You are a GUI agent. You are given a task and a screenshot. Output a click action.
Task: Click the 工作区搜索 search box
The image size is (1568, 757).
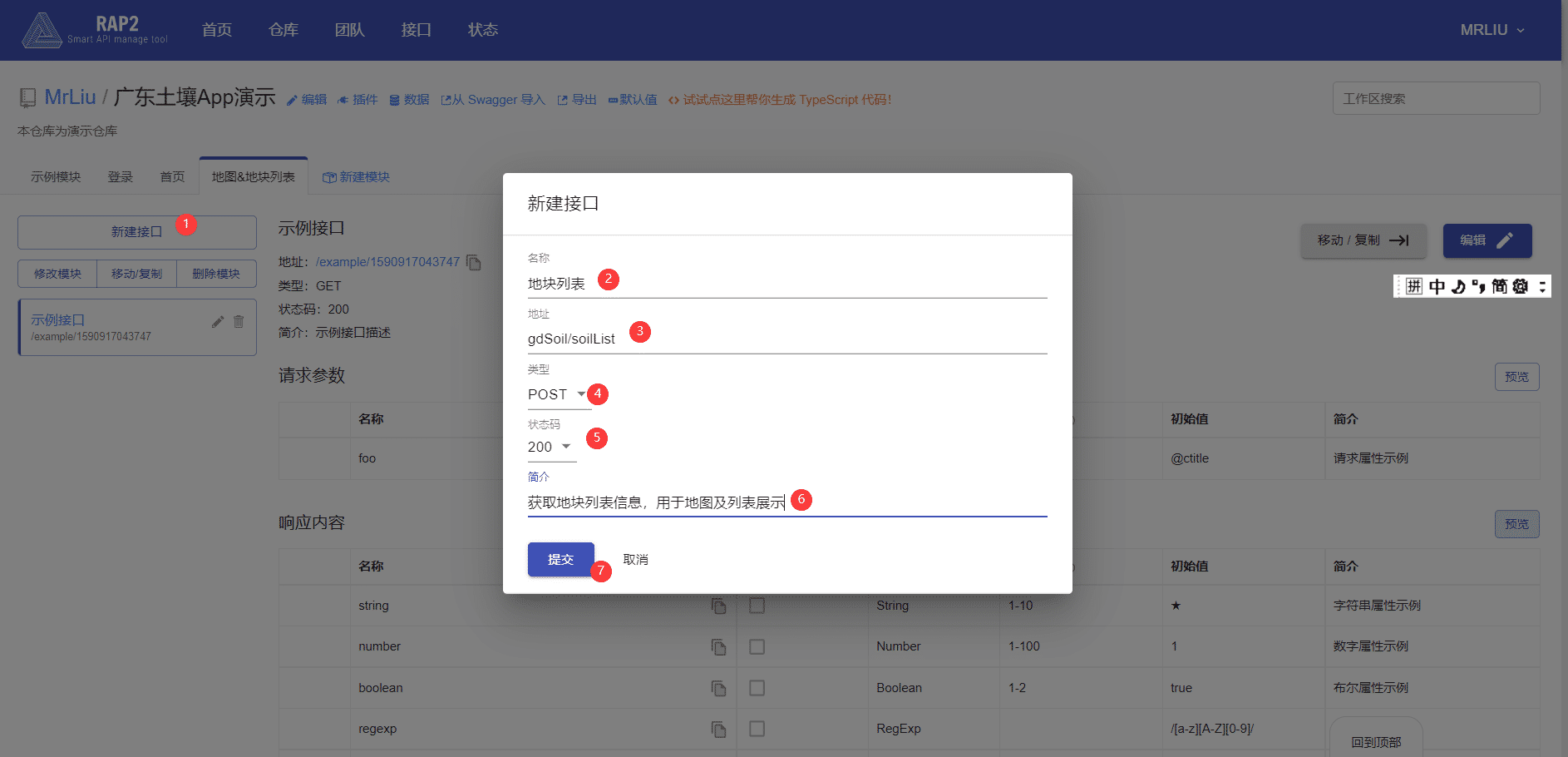(x=1436, y=98)
